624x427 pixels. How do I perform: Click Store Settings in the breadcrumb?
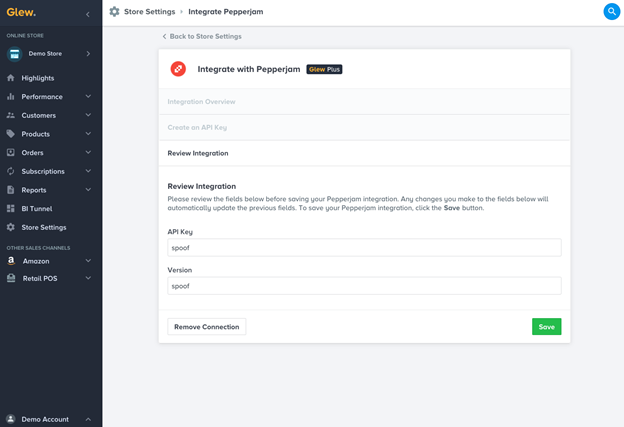(150, 12)
